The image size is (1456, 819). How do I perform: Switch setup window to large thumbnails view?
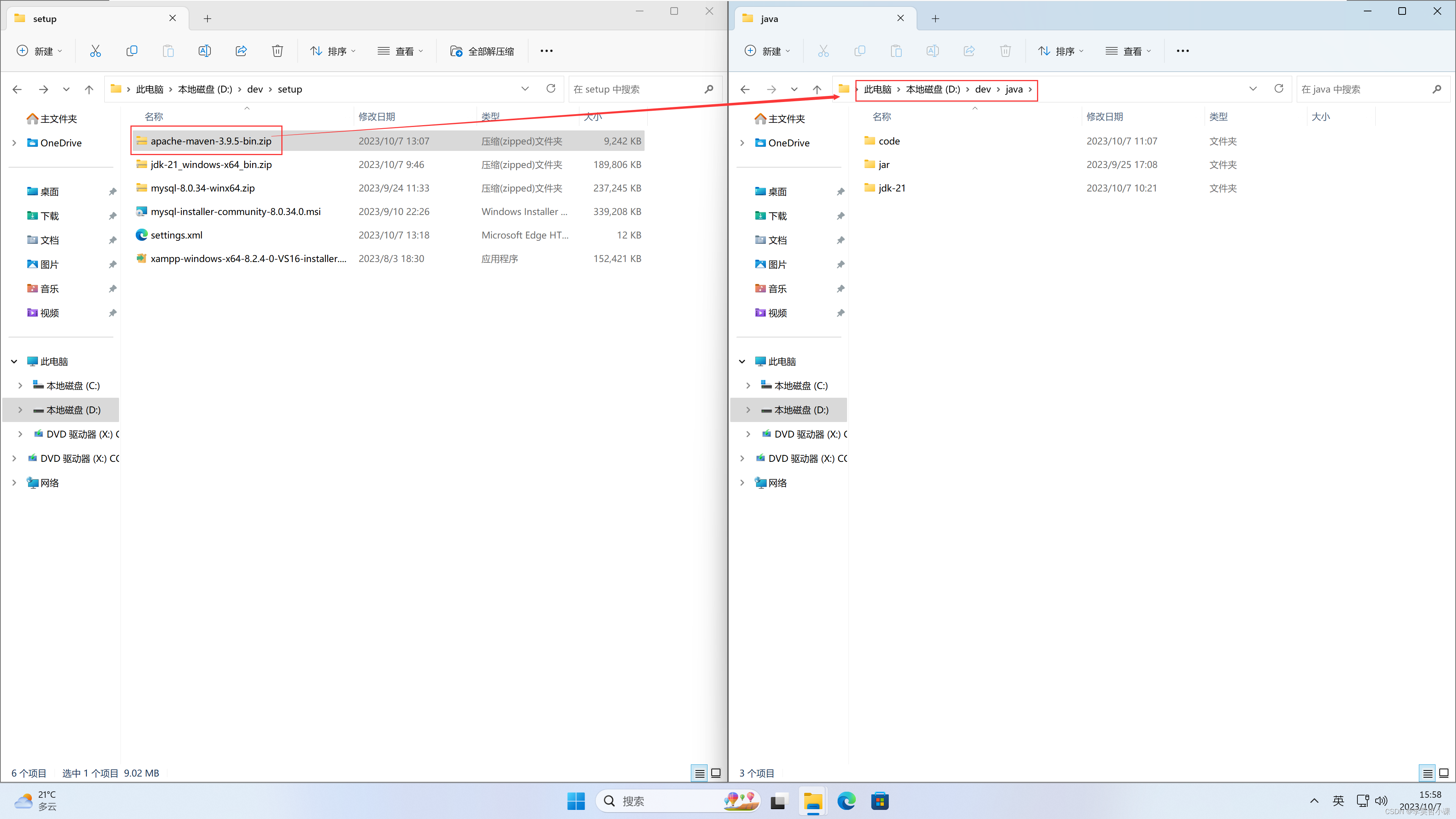click(715, 773)
